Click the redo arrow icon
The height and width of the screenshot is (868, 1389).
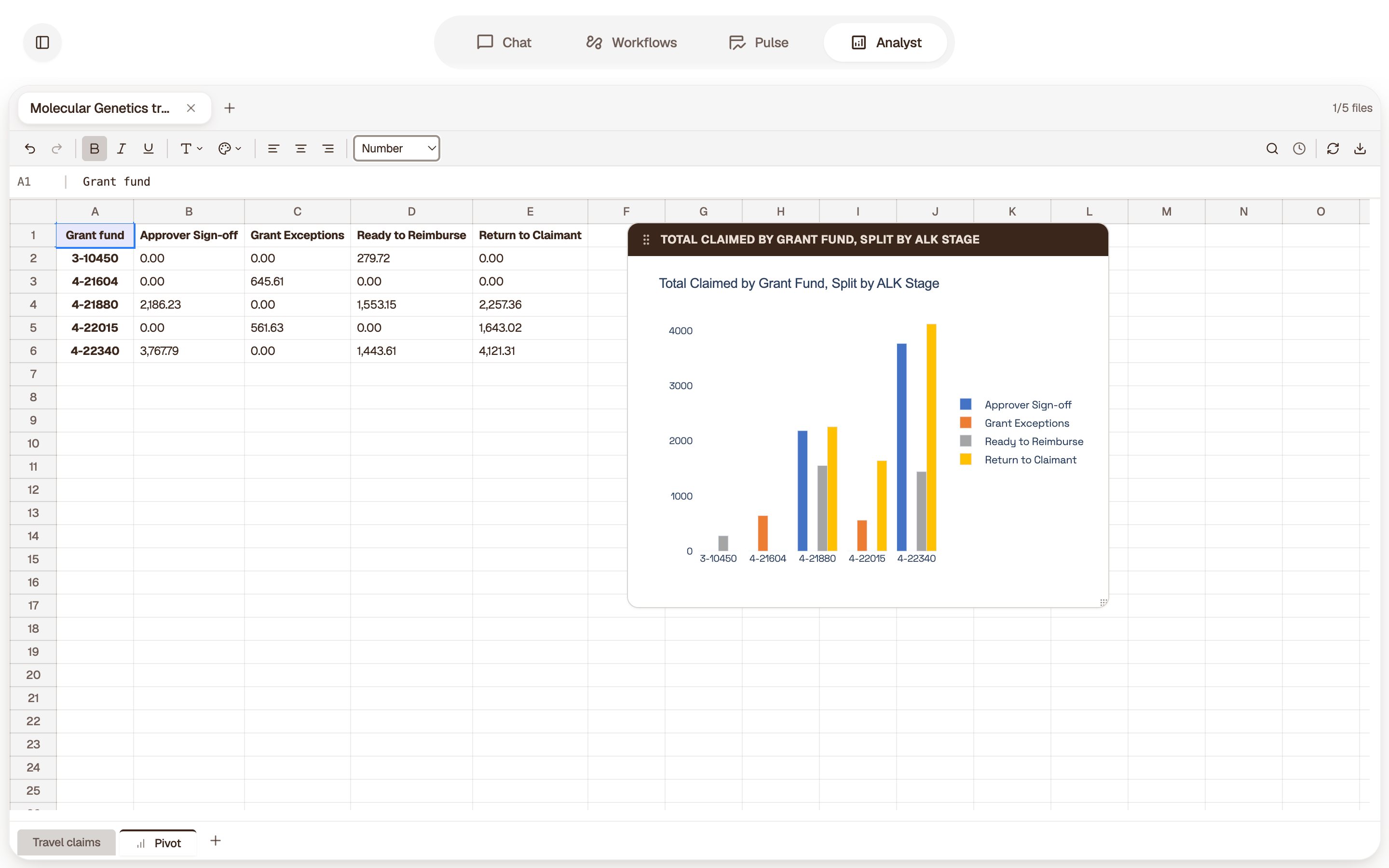point(57,149)
